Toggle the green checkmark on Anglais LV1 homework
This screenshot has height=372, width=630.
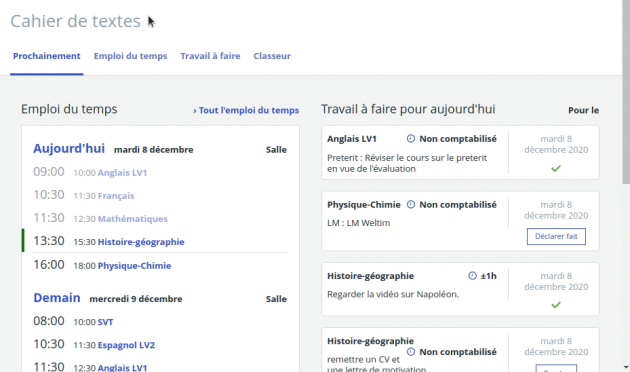coord(556,168)
